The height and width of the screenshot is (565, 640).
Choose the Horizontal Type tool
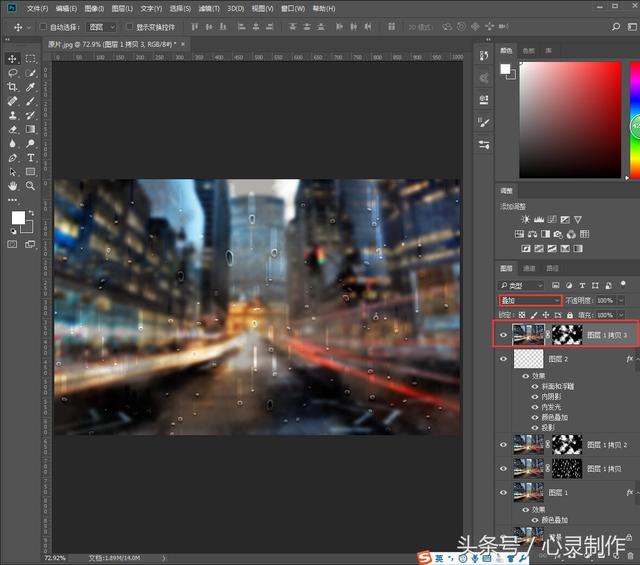tap(31, 158)
